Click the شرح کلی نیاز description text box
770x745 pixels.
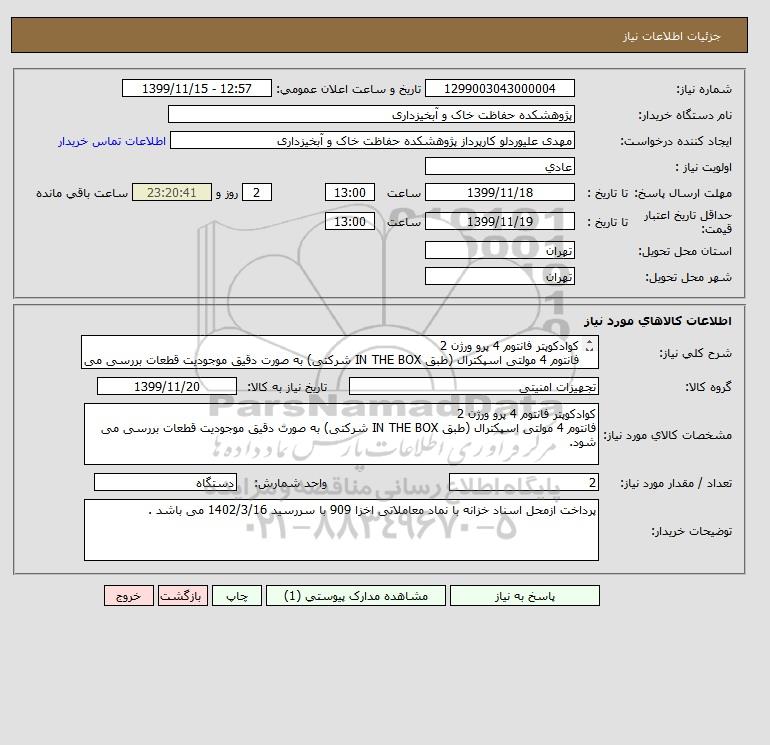click(340, 352)
